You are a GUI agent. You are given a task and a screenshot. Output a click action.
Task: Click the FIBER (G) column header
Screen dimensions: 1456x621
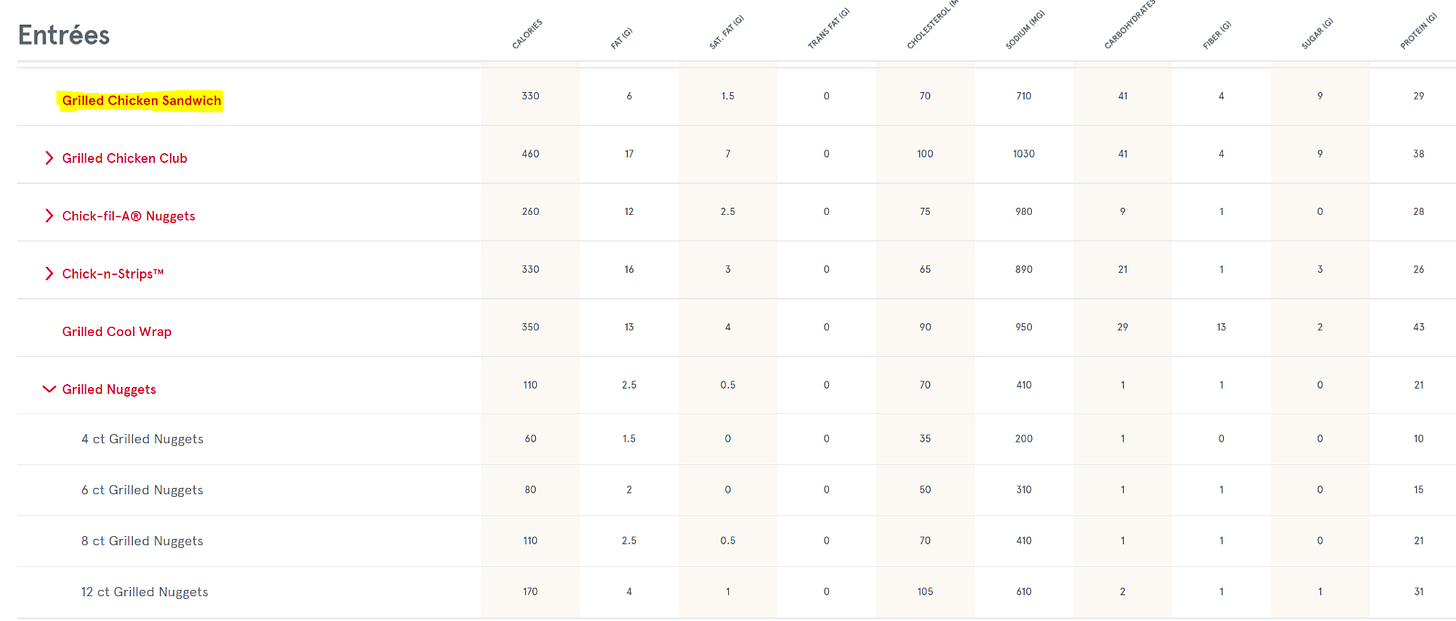point(1217,36)
